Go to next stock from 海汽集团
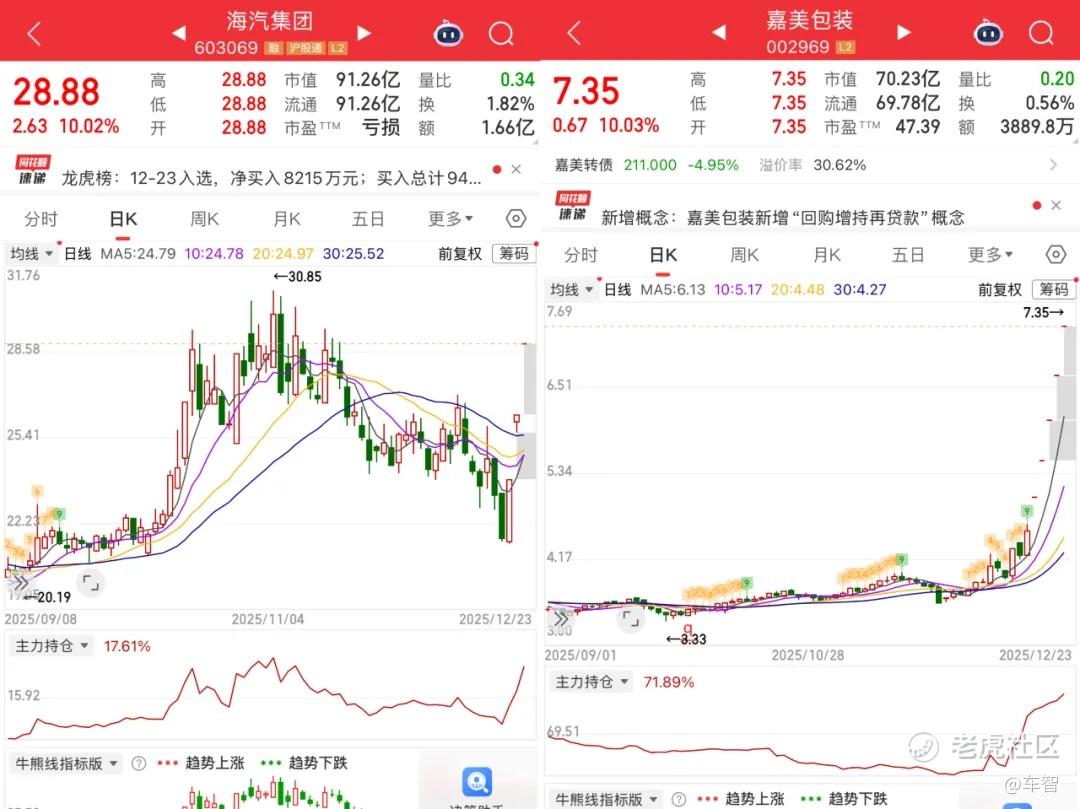The height and width of the screenshot is (809, 1080). 364,32
